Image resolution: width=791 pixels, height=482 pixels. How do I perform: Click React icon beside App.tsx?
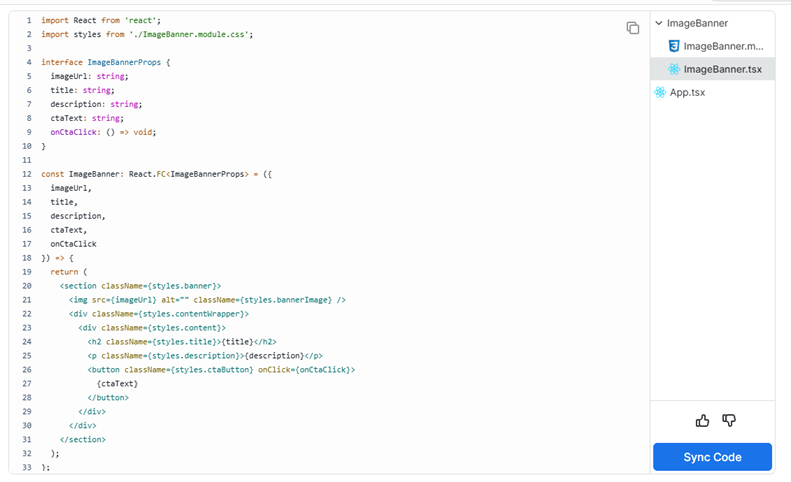pos(660,92)
